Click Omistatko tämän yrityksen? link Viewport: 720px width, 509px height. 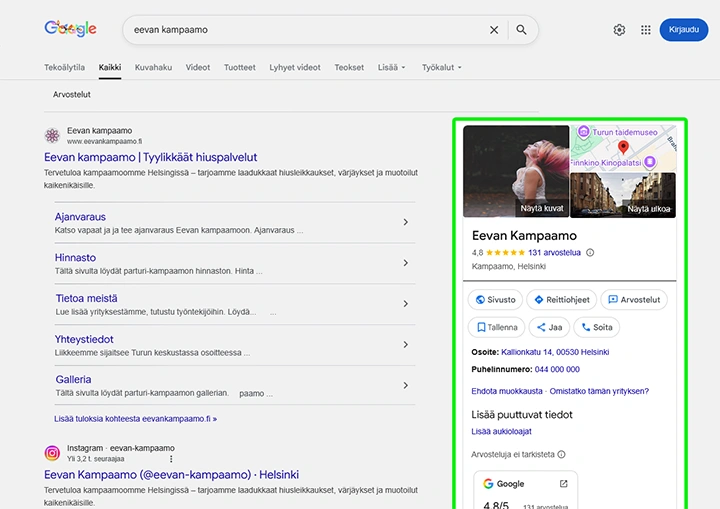pyautogui.click(x=599, y=391)
